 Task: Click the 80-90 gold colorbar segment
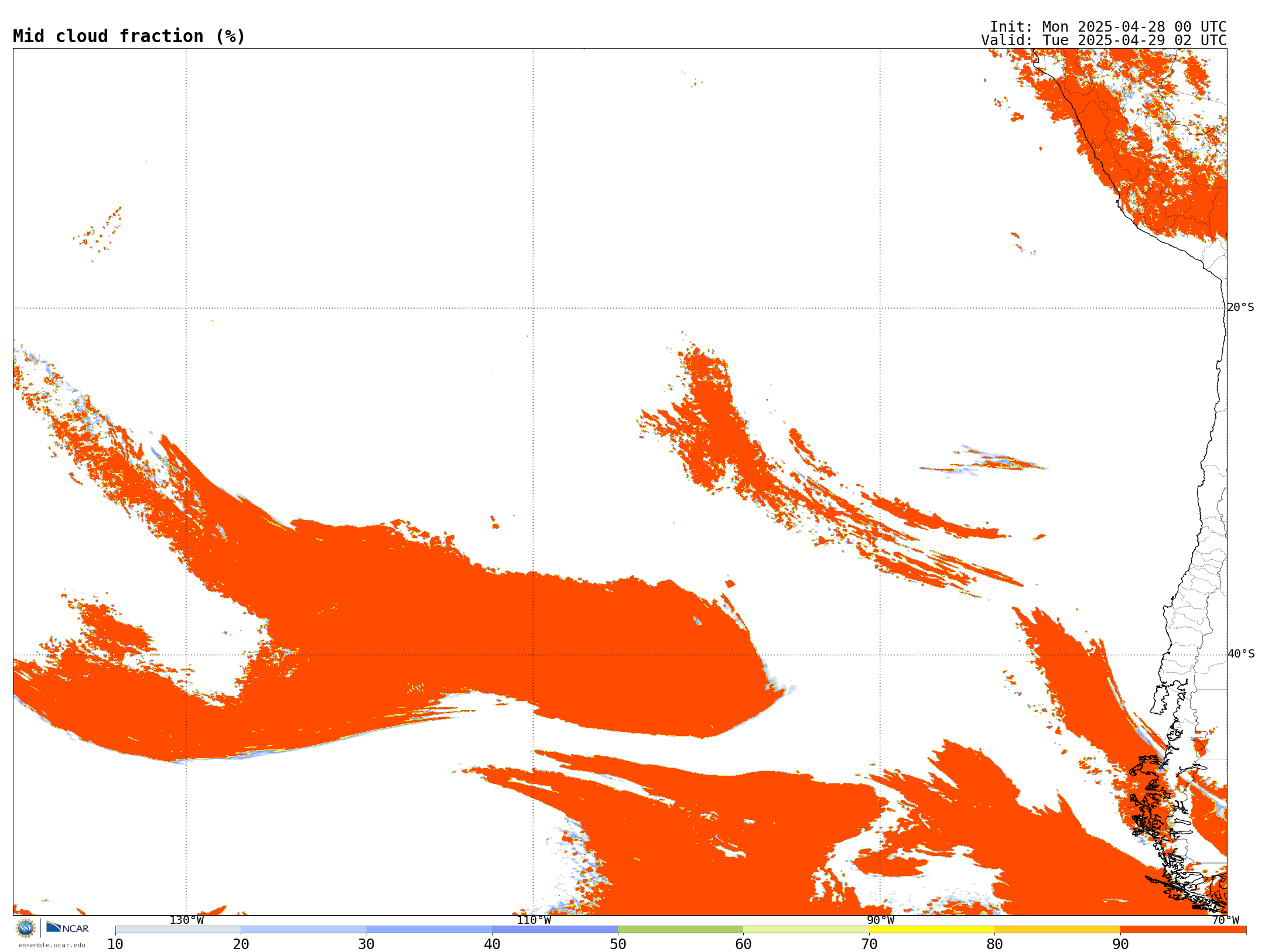coord(1057,930)
